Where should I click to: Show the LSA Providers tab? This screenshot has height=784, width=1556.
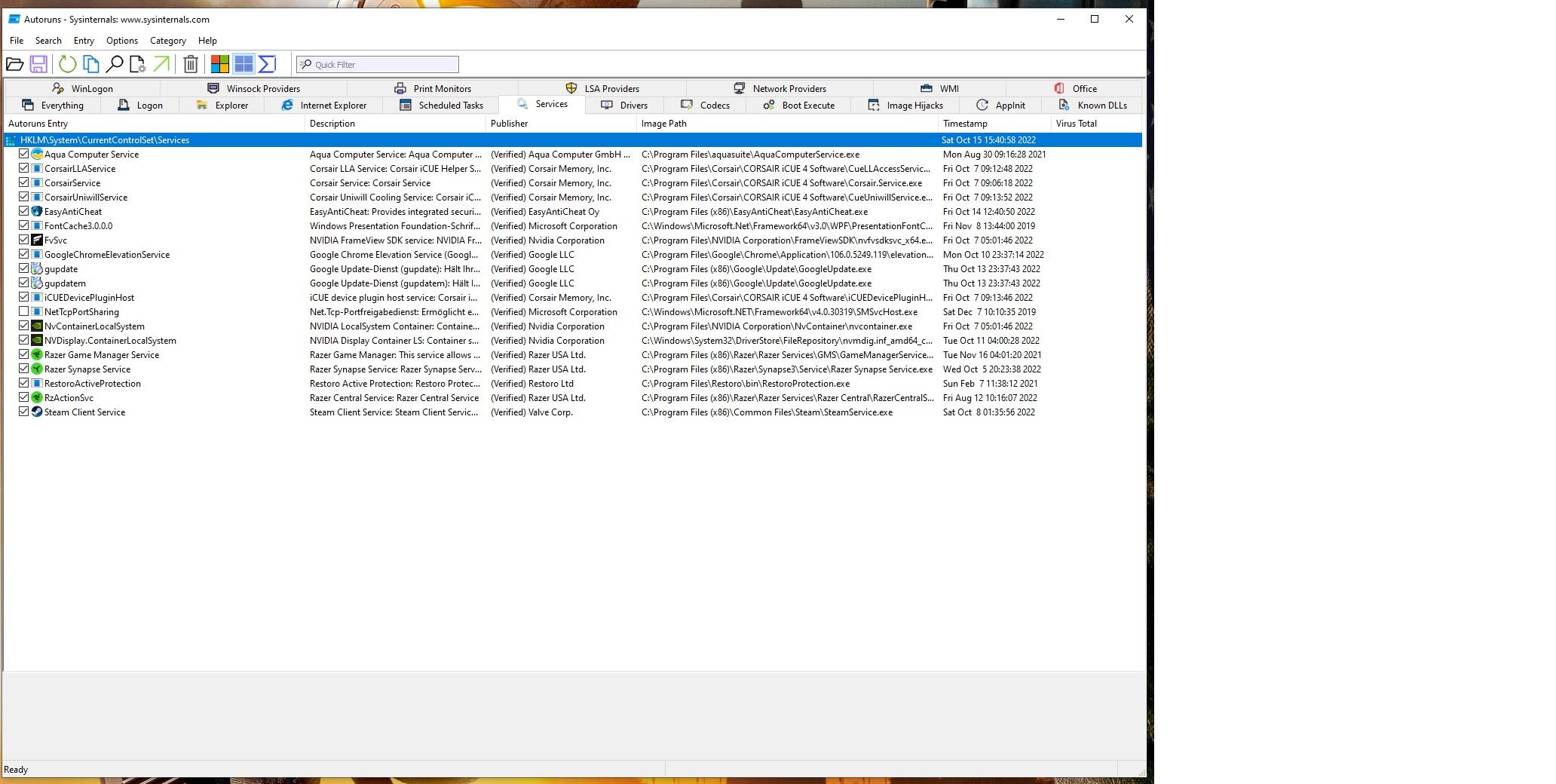coord(602,89)
